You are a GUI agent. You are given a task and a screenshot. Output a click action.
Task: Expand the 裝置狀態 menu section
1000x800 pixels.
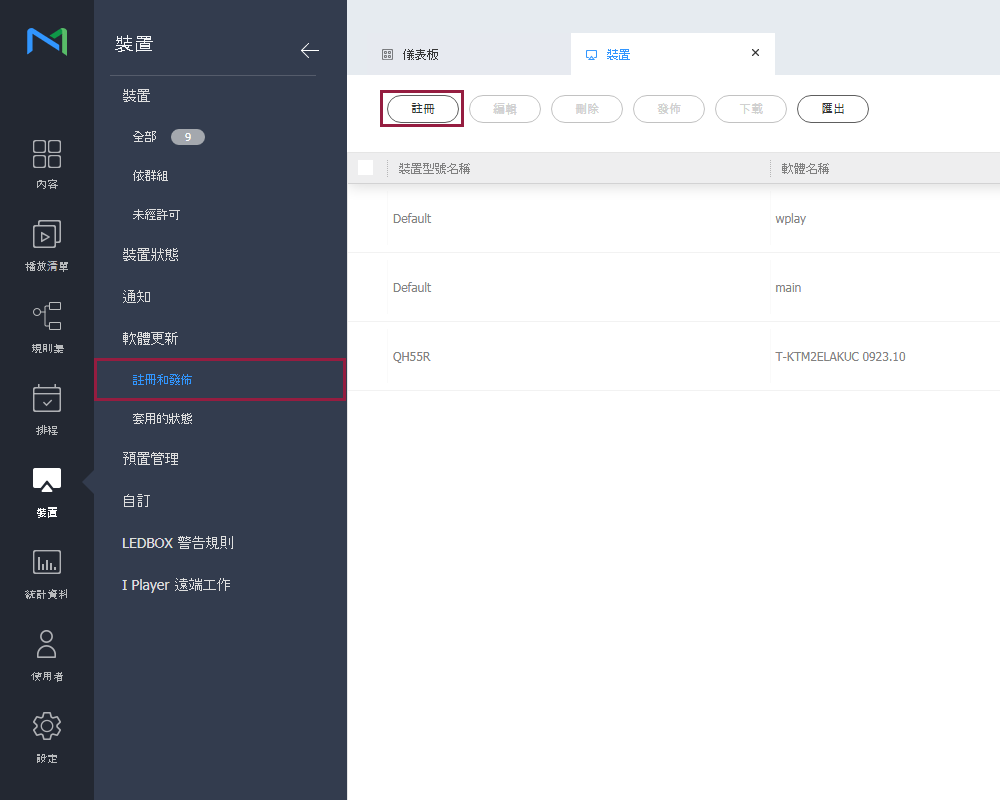point(150,255)
